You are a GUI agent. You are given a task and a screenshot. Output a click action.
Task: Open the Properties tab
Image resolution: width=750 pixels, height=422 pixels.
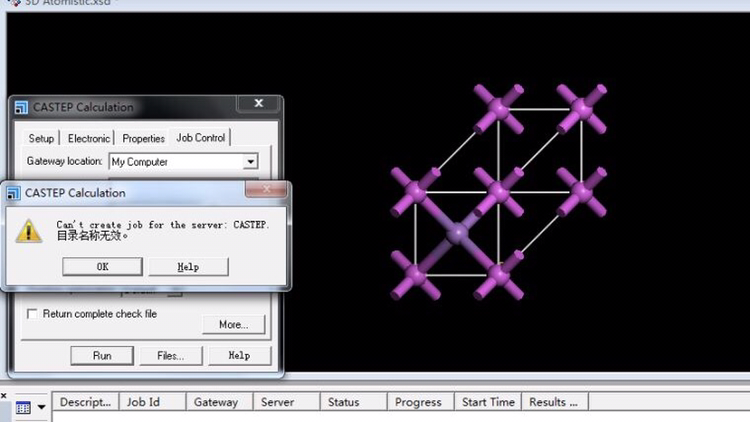(143, 138)
